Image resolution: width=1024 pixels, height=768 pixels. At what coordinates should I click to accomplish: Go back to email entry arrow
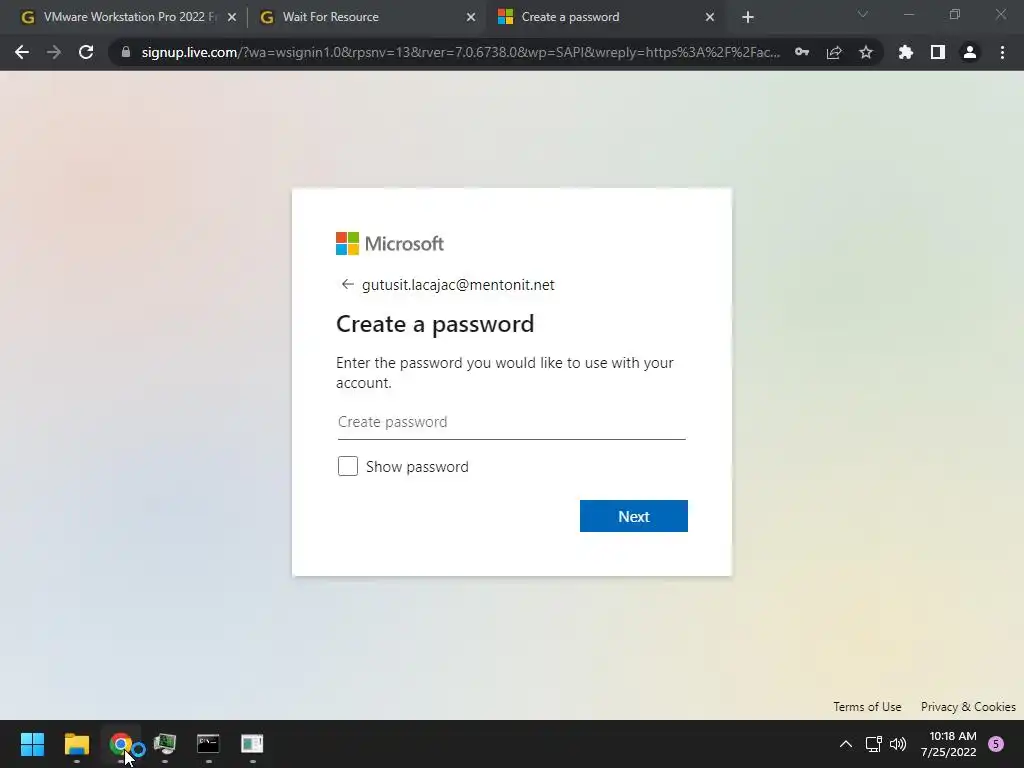click(347, 284)
